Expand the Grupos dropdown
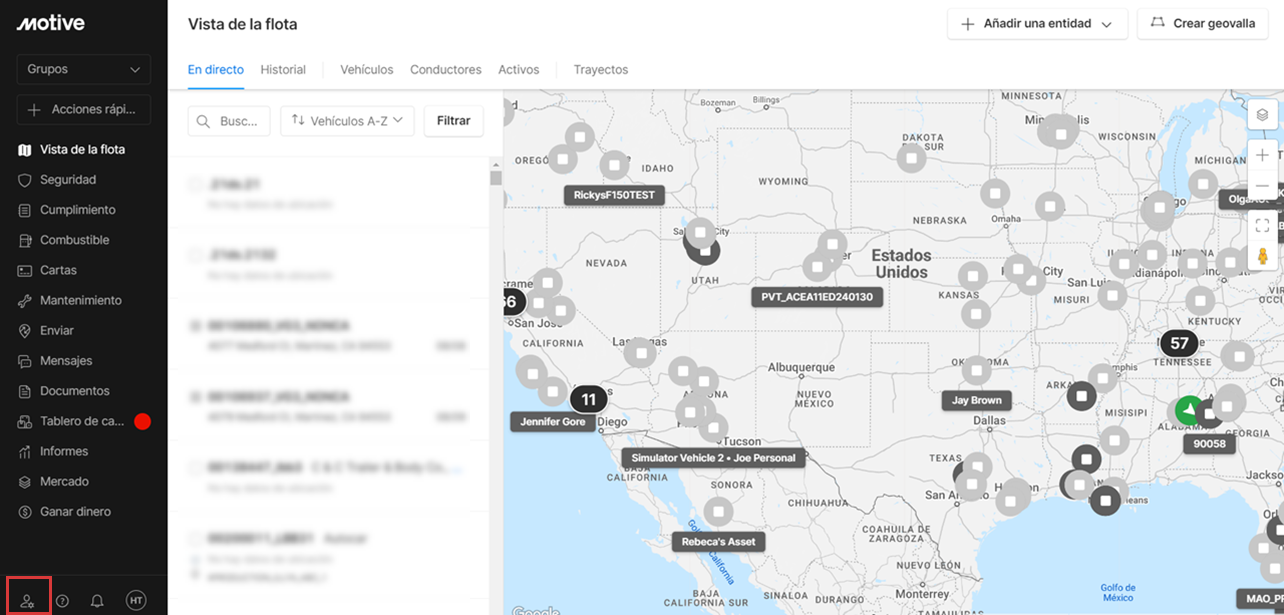This screenshot has height=615, width=1284. click(84, 70)
